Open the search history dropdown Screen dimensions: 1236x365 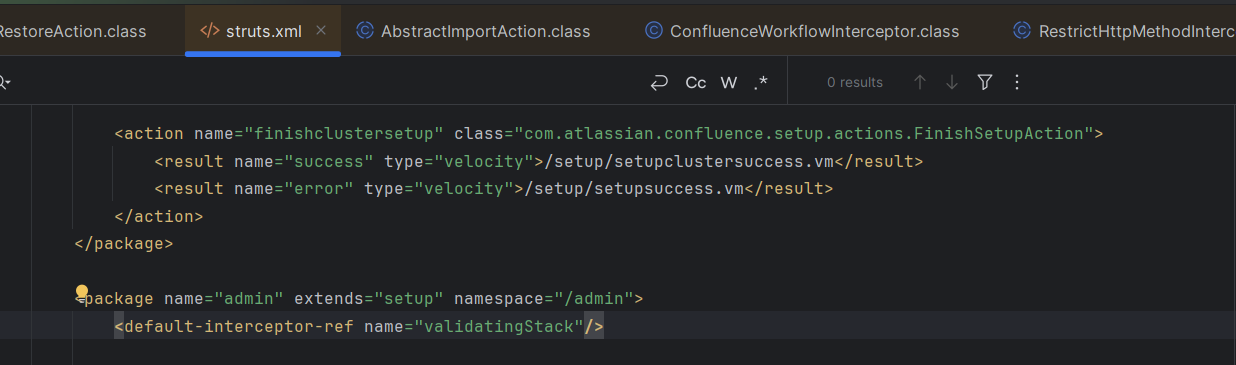[5, 83]
